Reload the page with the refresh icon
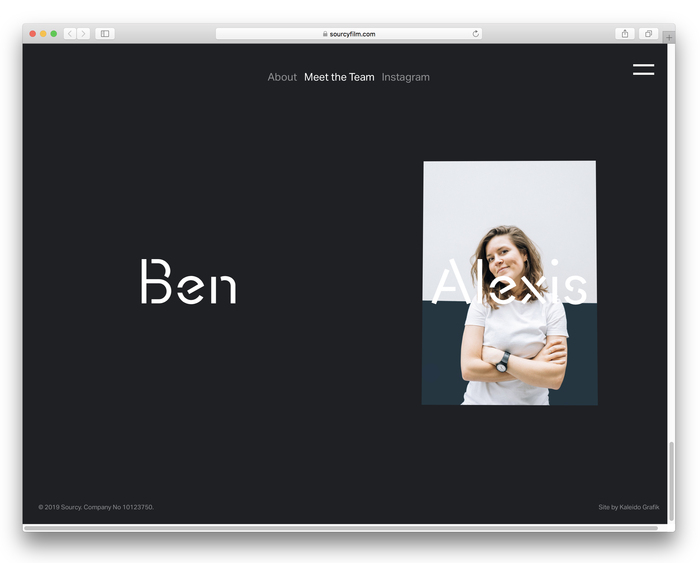This screenshot has width=700, height=563. 476,34
